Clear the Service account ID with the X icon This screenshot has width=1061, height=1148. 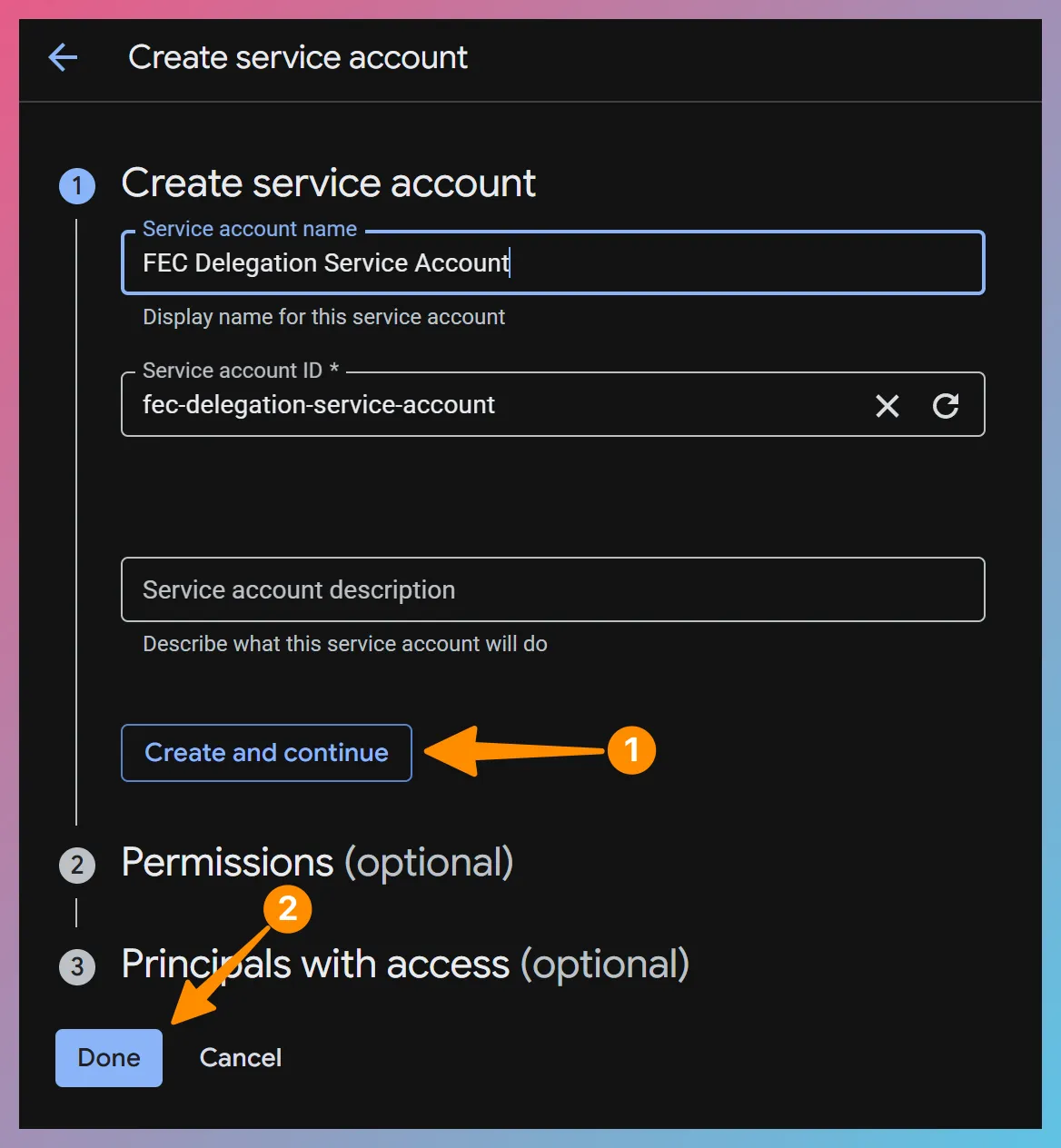click(x=887, y=406)
